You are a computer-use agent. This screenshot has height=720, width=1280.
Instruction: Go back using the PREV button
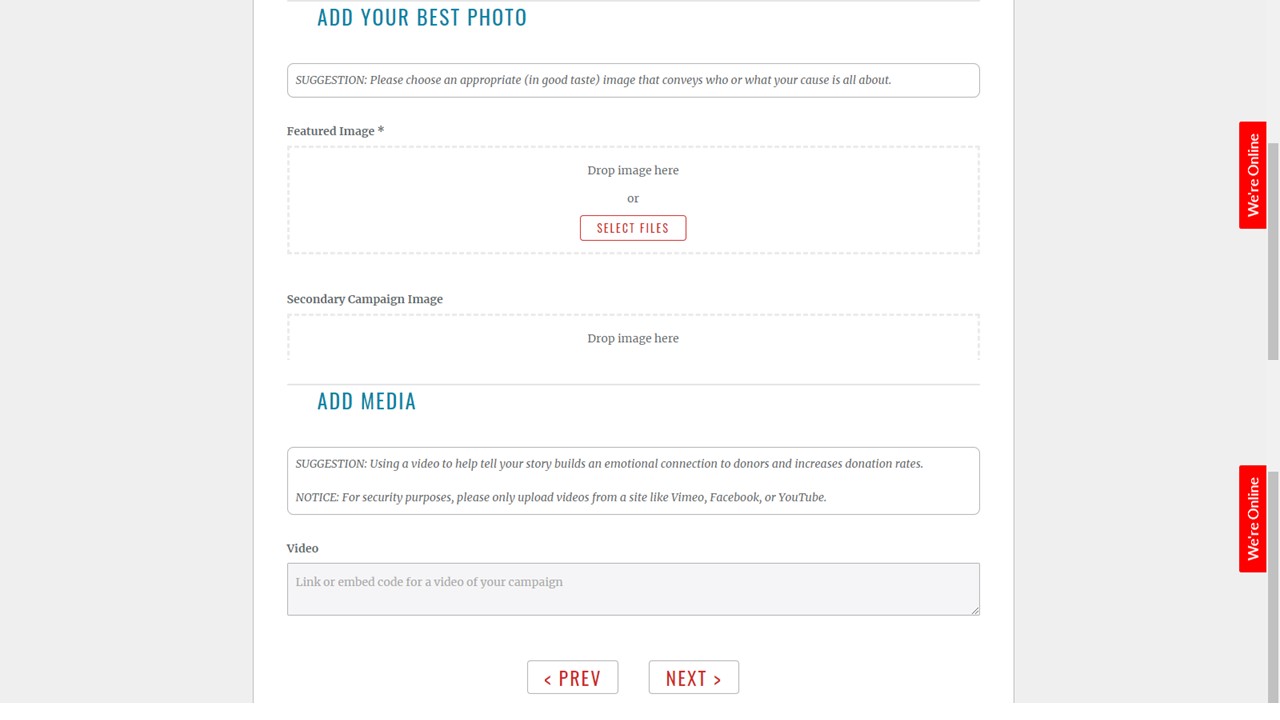572,678
